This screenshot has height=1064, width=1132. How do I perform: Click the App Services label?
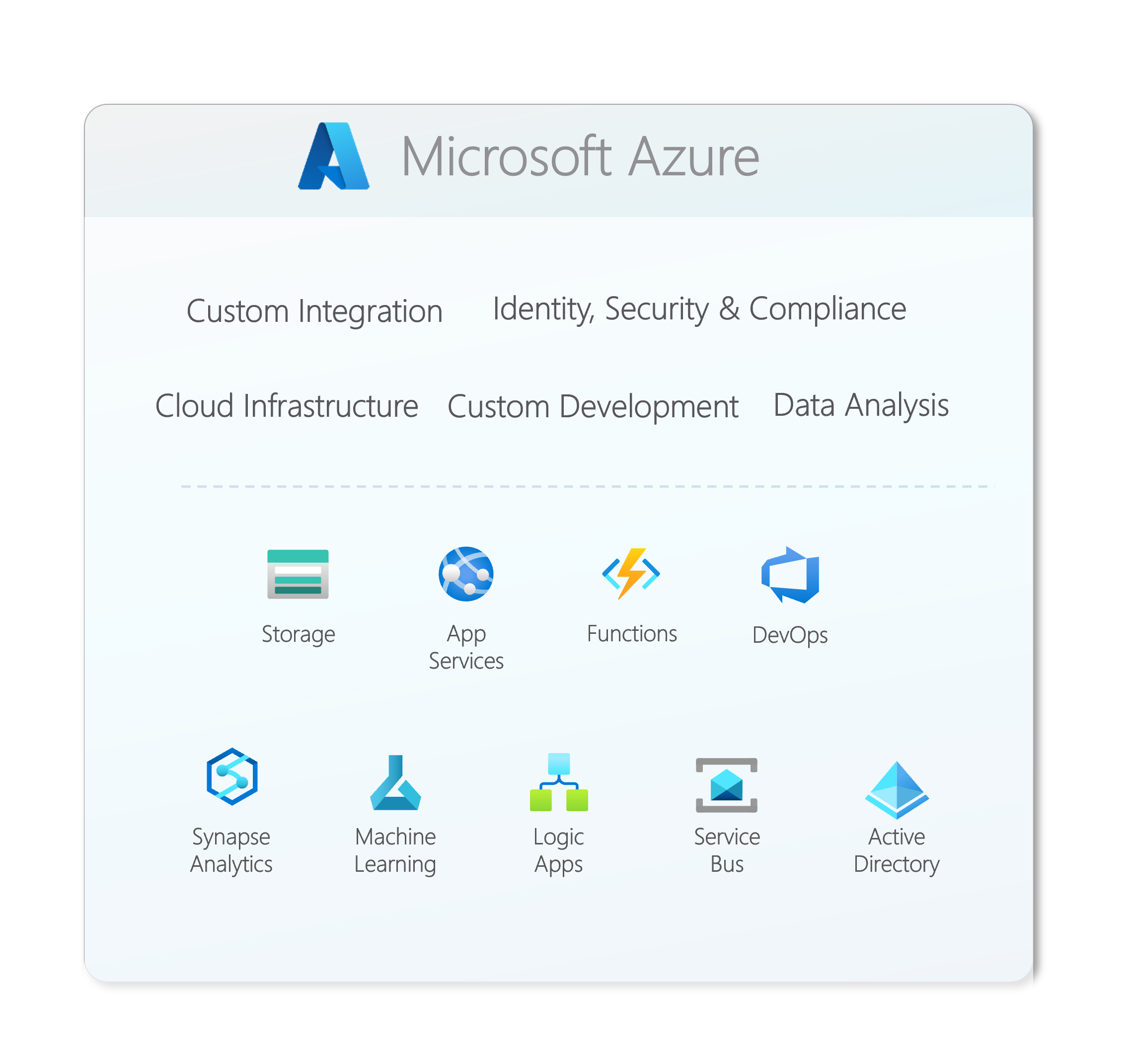[x=466, y=647]
